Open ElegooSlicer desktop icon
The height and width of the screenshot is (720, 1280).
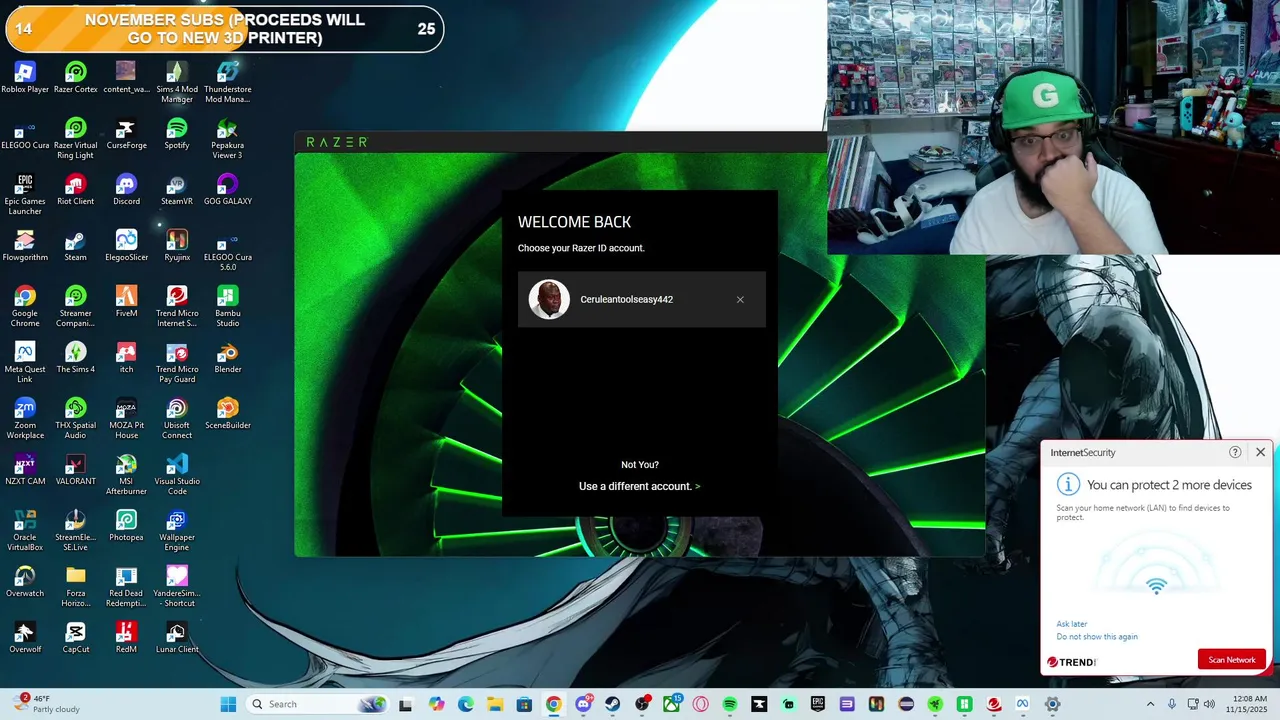pyautogui.click(x=126, y=245)
